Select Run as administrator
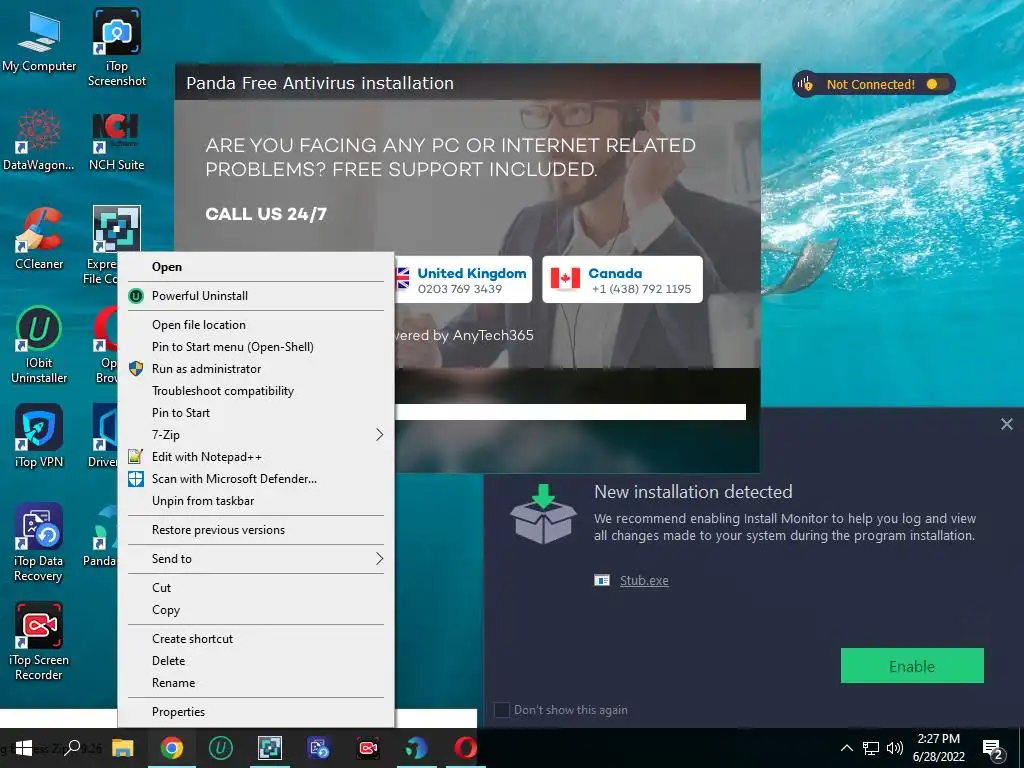The image size is (1024, 768). click(255, 369)
